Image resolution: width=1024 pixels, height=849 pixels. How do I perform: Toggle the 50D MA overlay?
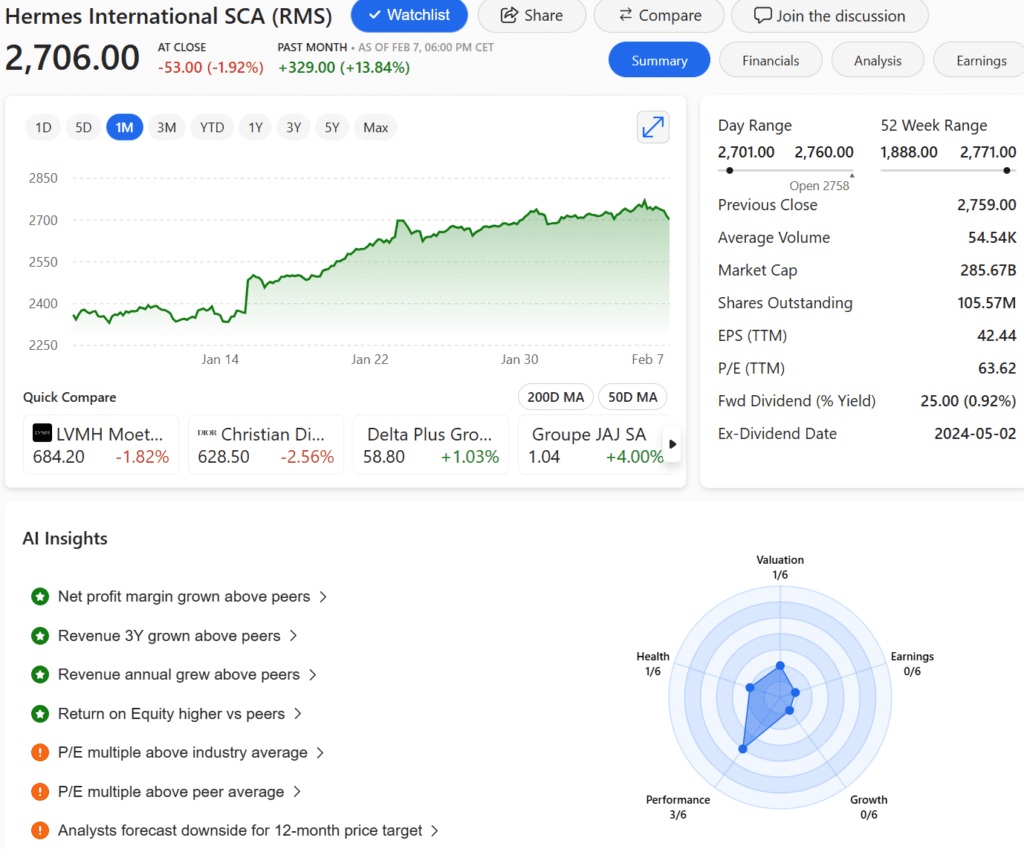tap(633, 397)
